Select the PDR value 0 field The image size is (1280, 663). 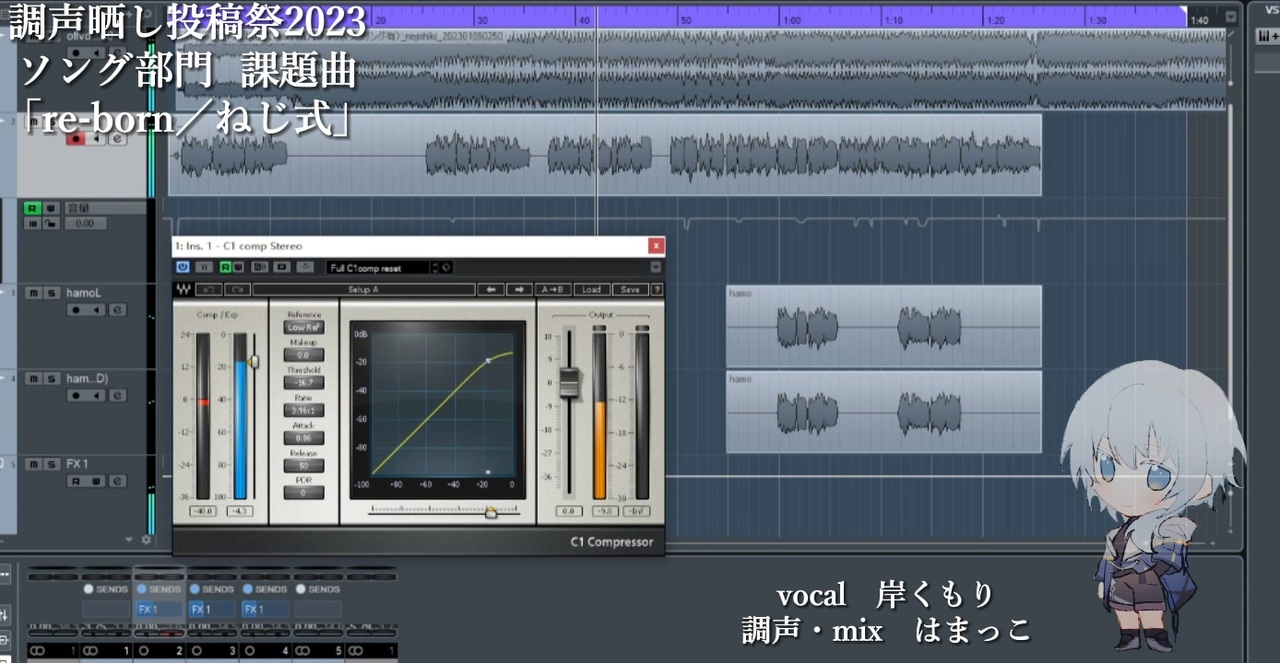[x=304, y=492]
